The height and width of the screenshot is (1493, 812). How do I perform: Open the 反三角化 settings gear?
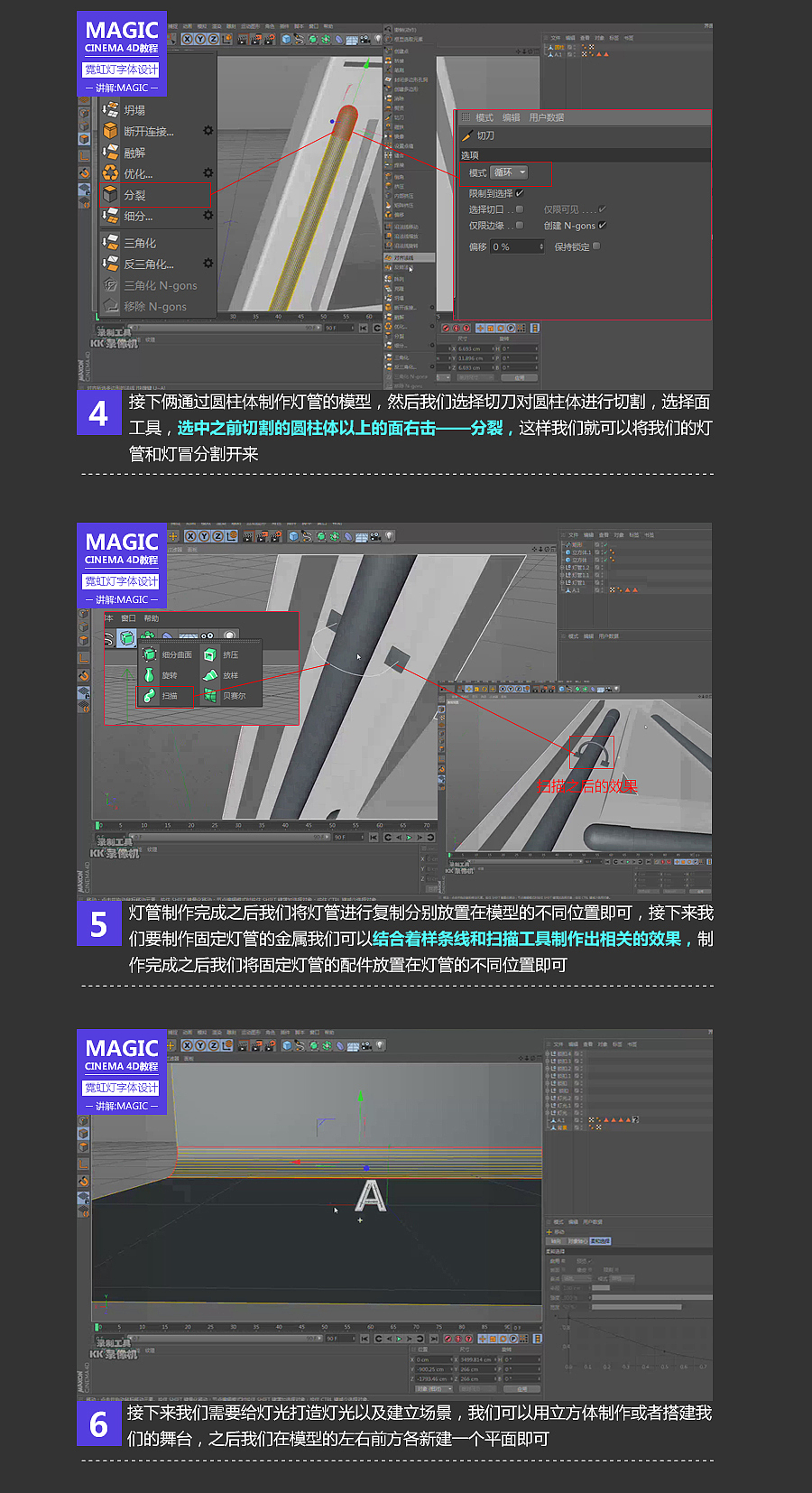pyautogui.click(x=208, y=264)
